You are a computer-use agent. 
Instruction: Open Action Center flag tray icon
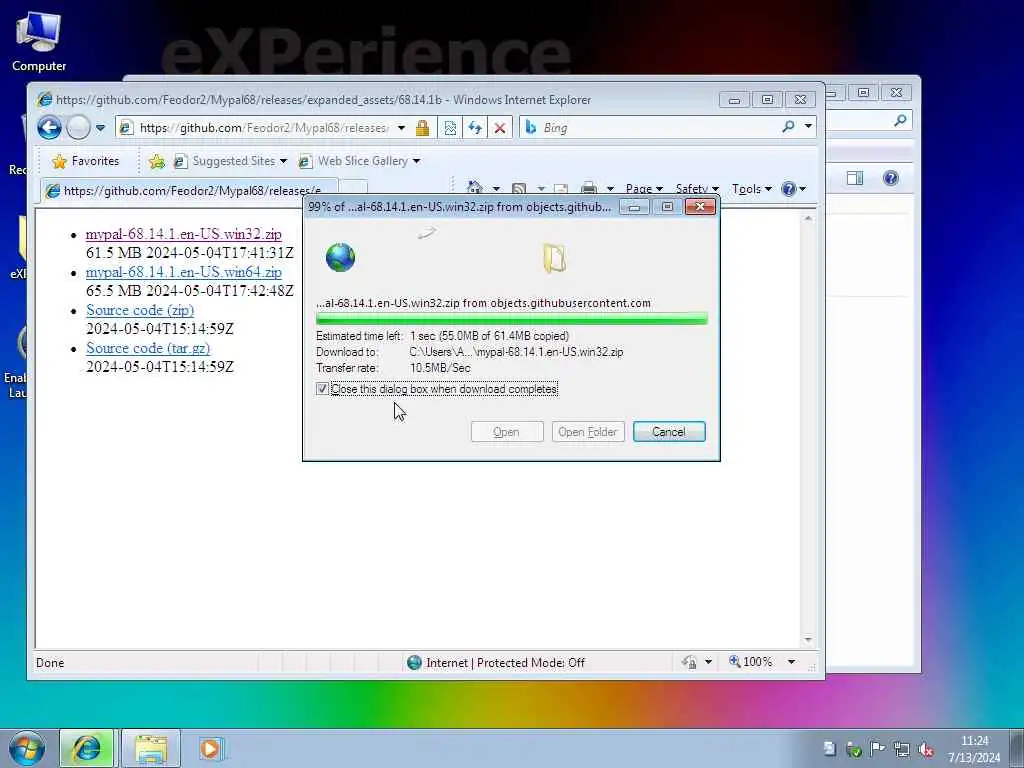tap(877, 749)
